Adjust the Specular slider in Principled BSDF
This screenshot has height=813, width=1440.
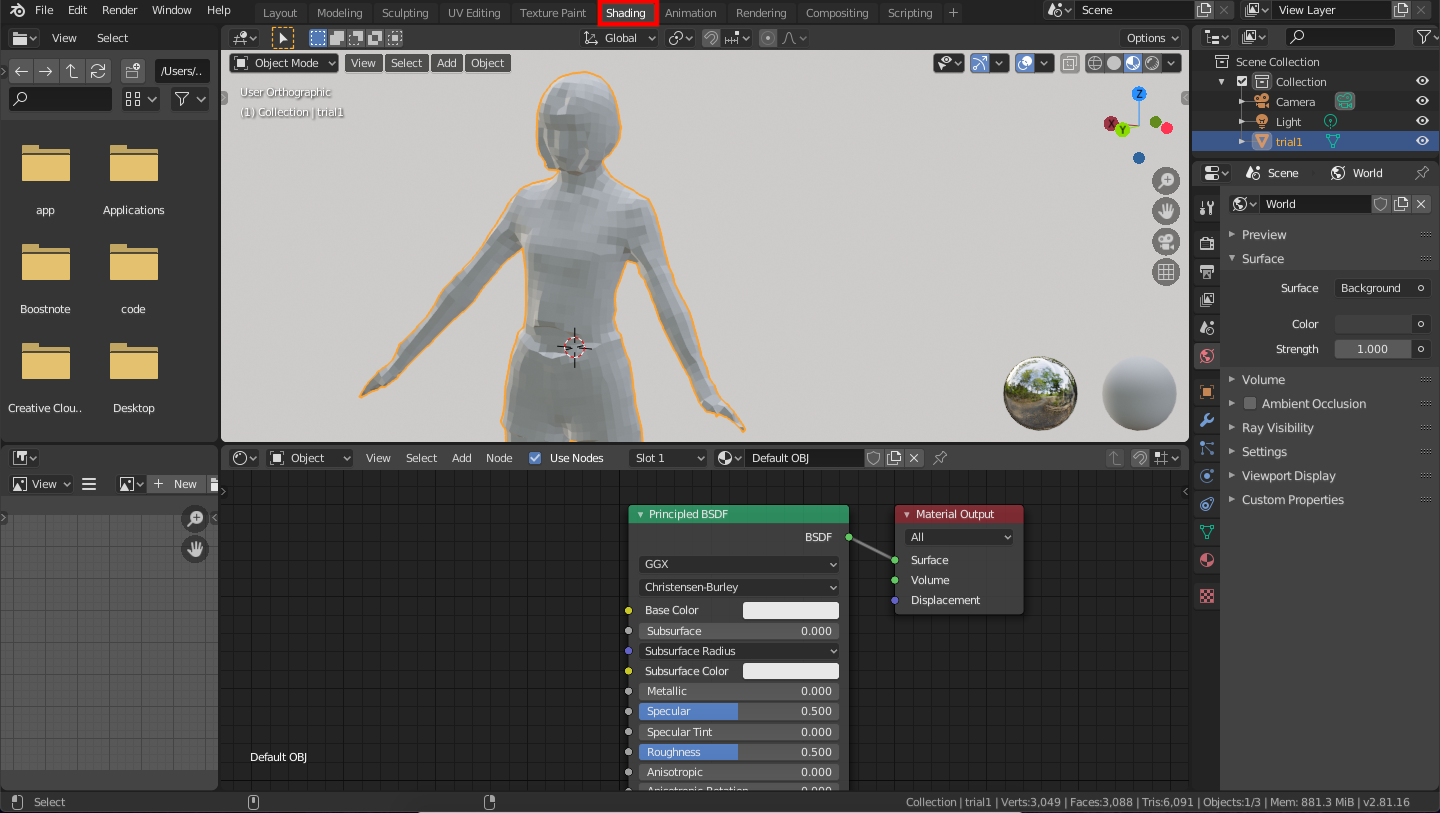click(739, 711)
